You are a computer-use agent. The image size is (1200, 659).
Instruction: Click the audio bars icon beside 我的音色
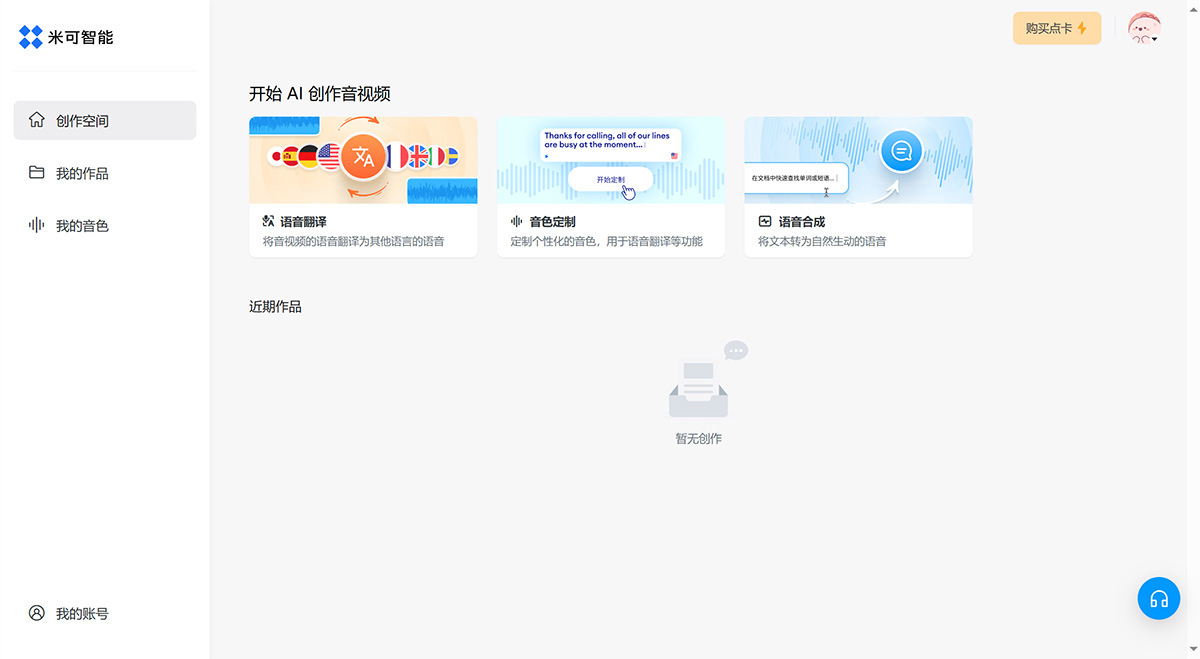pos(38,225)
